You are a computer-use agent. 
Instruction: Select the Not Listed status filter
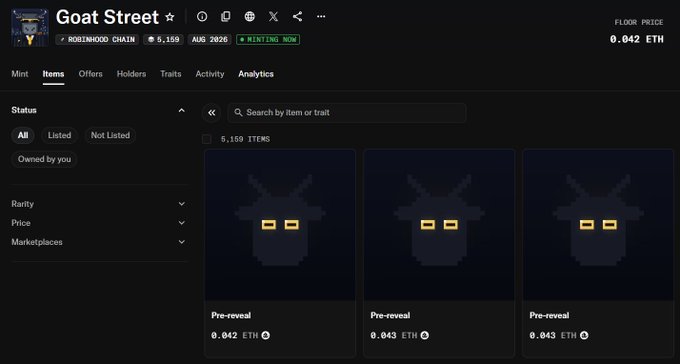coord(110,135)
